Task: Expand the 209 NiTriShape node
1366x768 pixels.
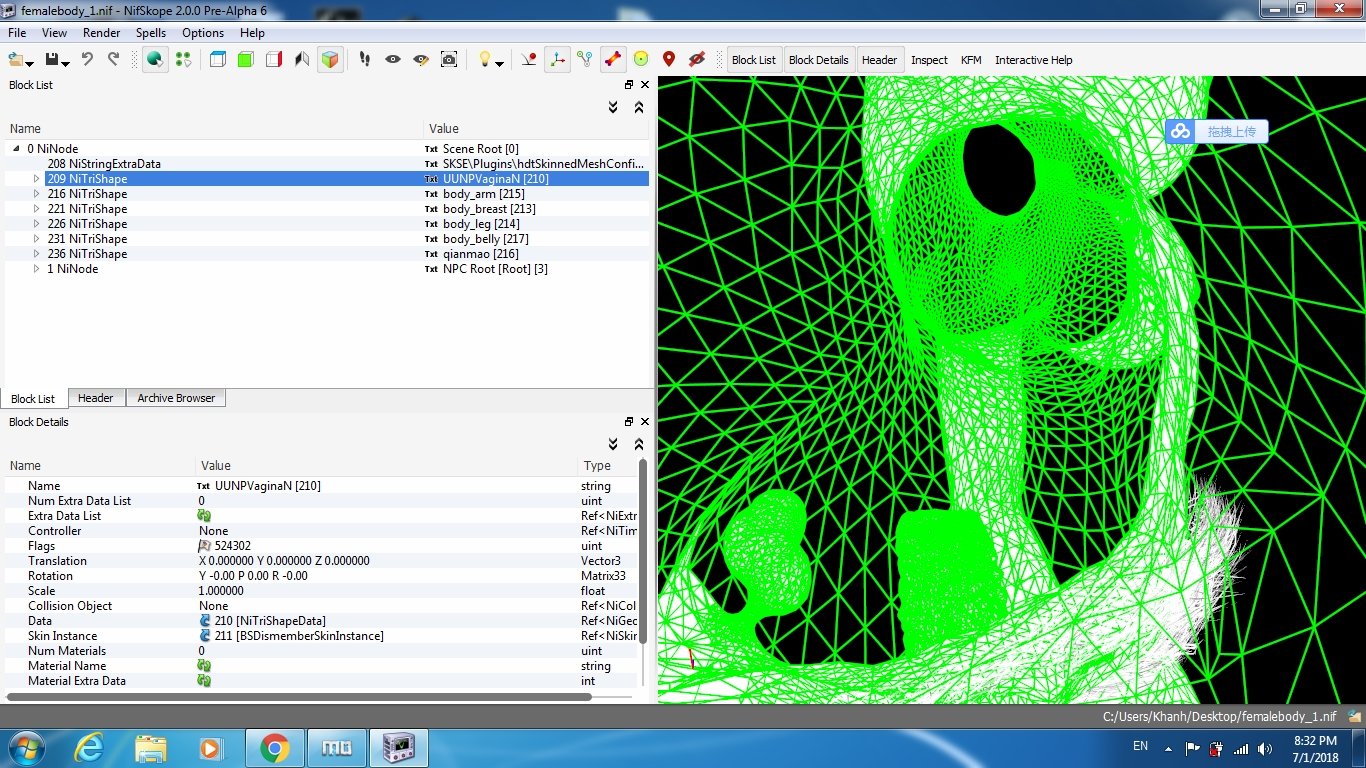Action: coord(37,179)
